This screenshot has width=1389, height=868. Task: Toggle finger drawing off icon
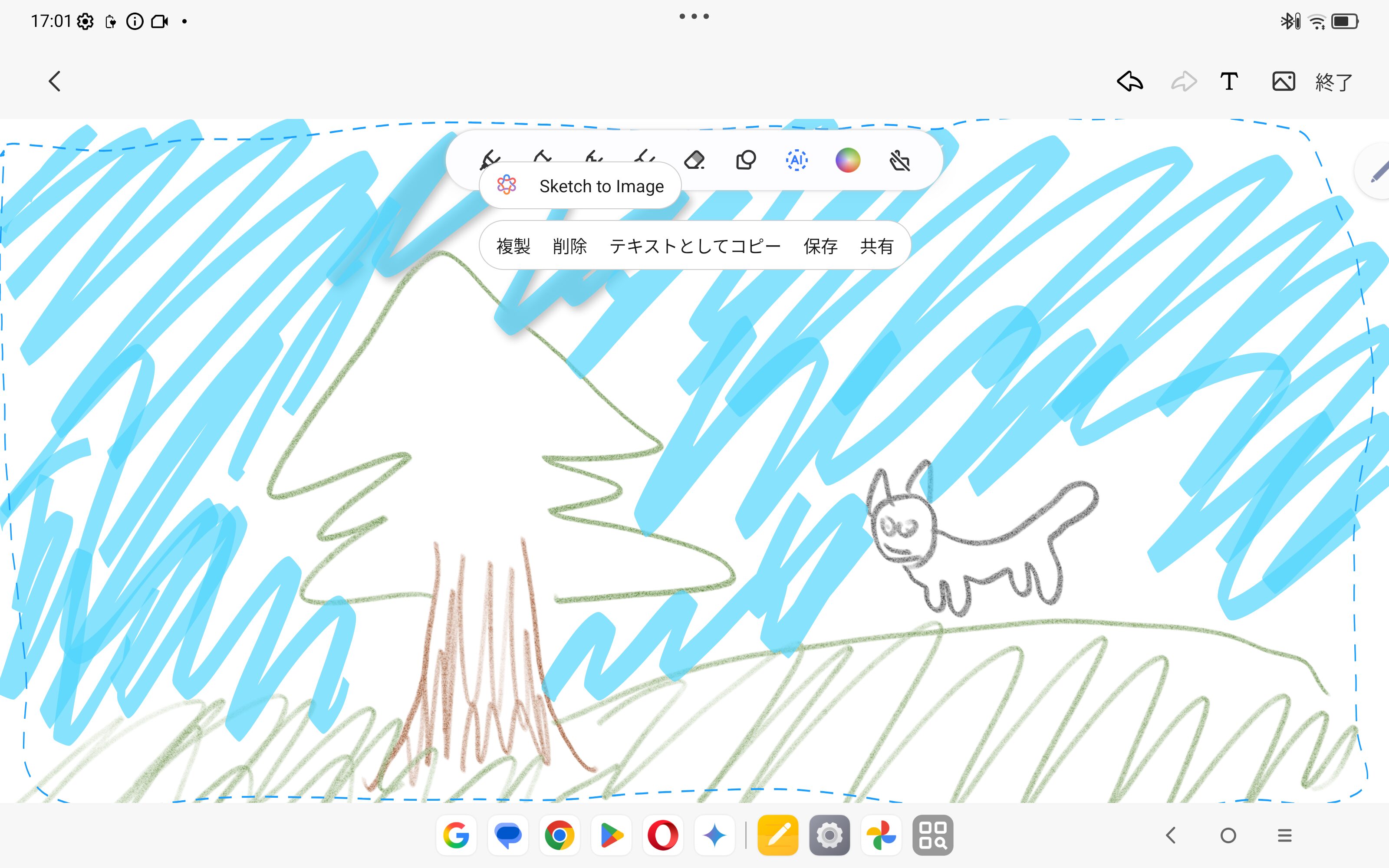click(899, 161)
